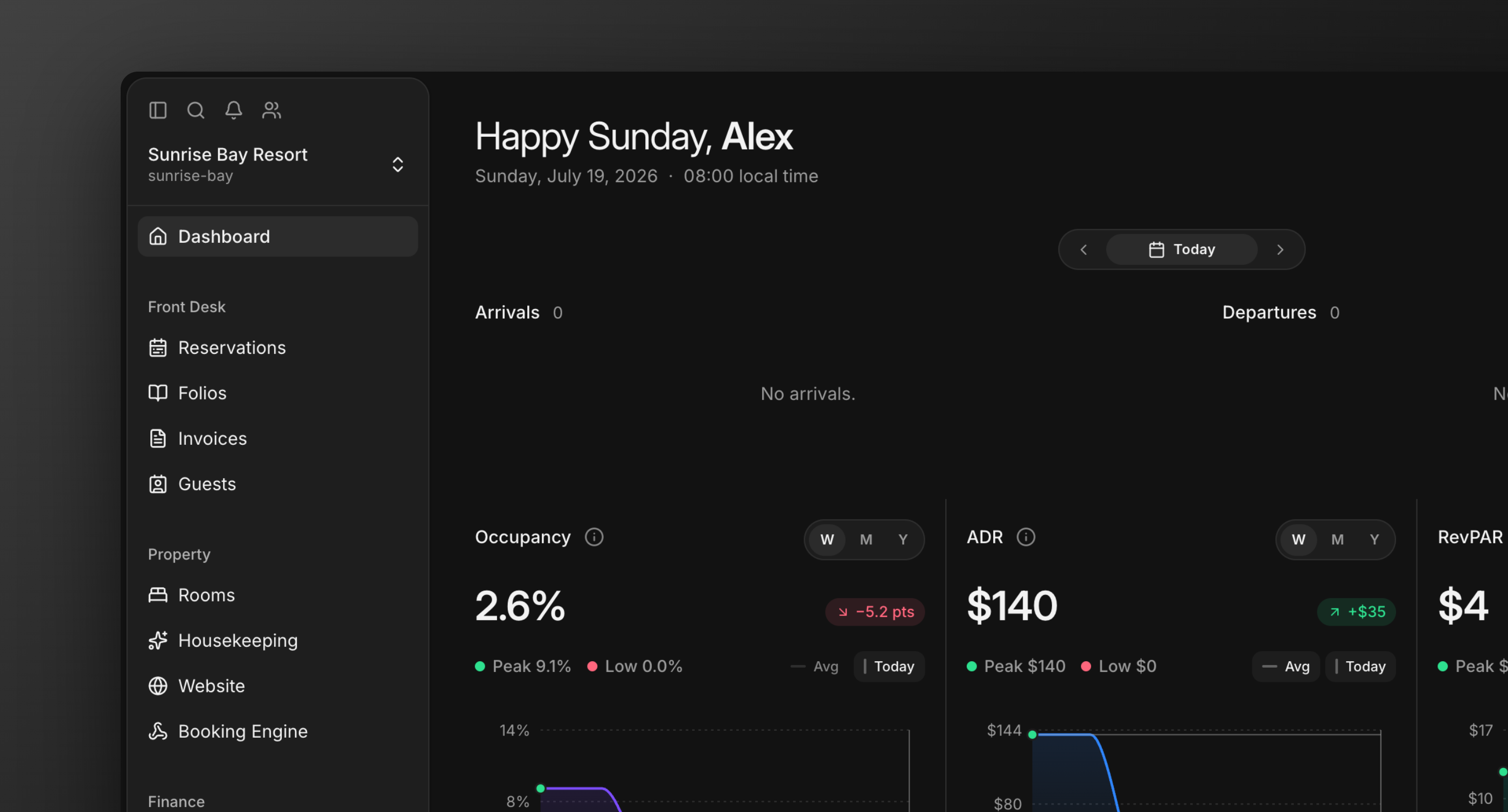Viewport: 1508px width, 812px height.
Task: Open Reservations in the sidebar
Action: click(x=277, y=348)
